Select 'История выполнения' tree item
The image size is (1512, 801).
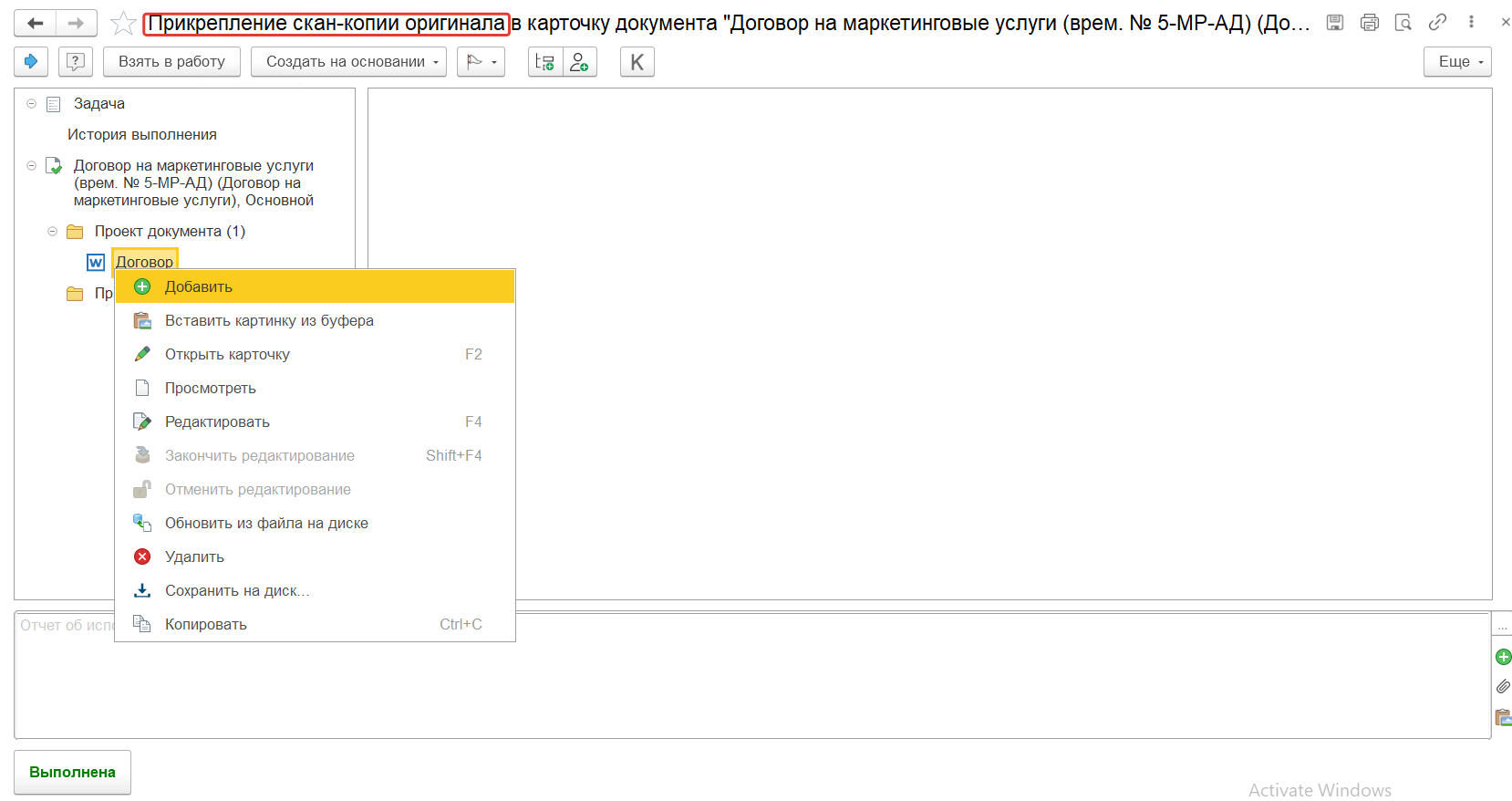pyautogui.click(x=142, y=135)
